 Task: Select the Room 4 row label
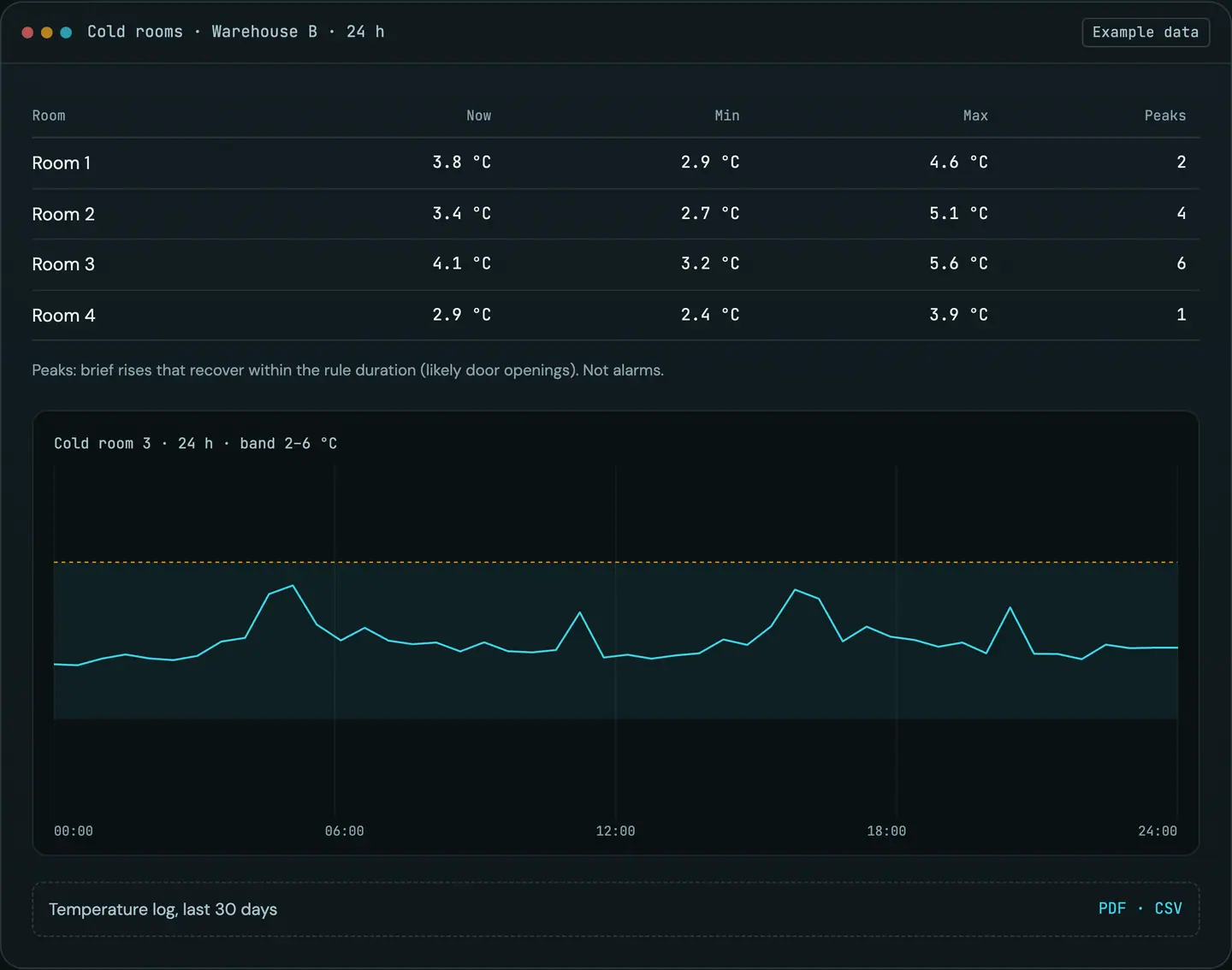point(63,316)
